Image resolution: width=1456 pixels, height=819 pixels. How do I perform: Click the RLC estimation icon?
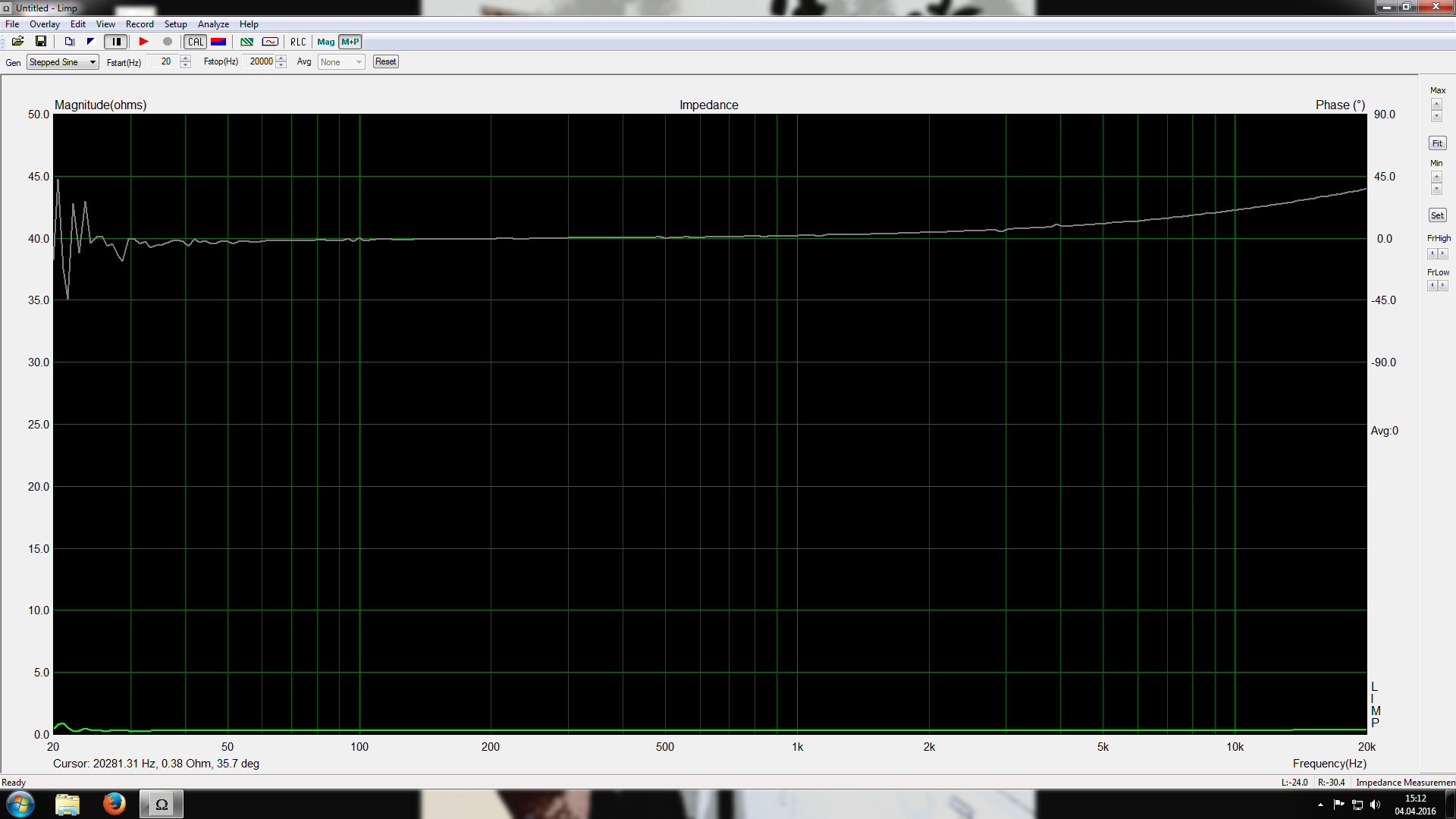tap(298, 42)
